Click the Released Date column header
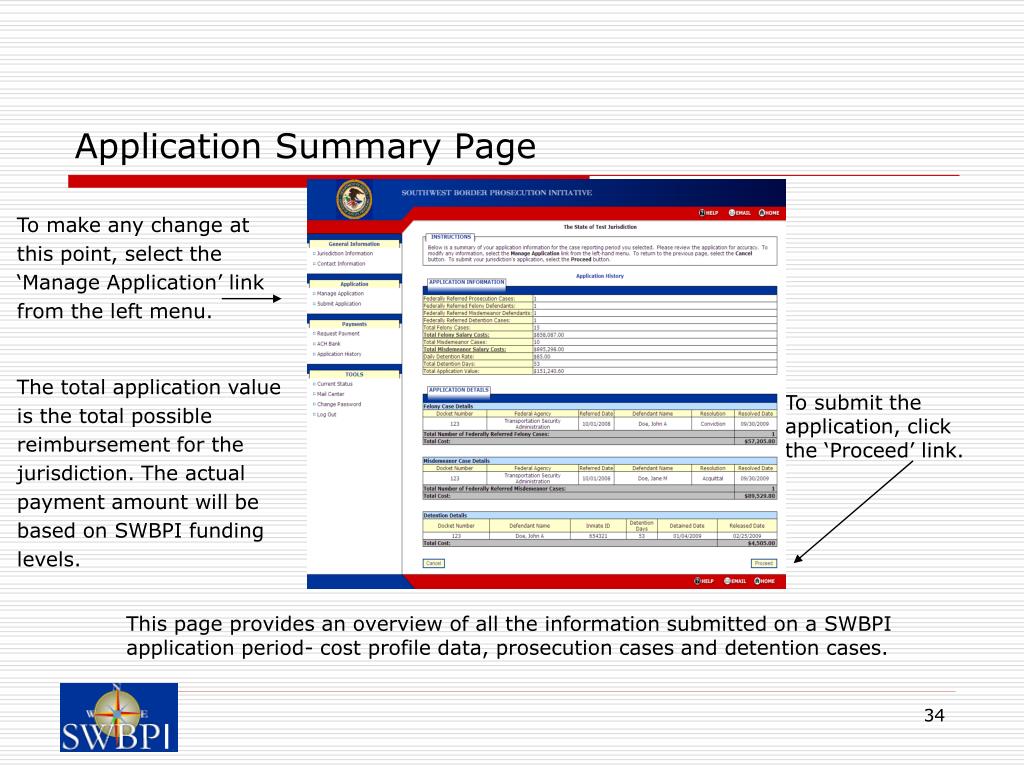The image size is (1024, 768). point(747,526)
